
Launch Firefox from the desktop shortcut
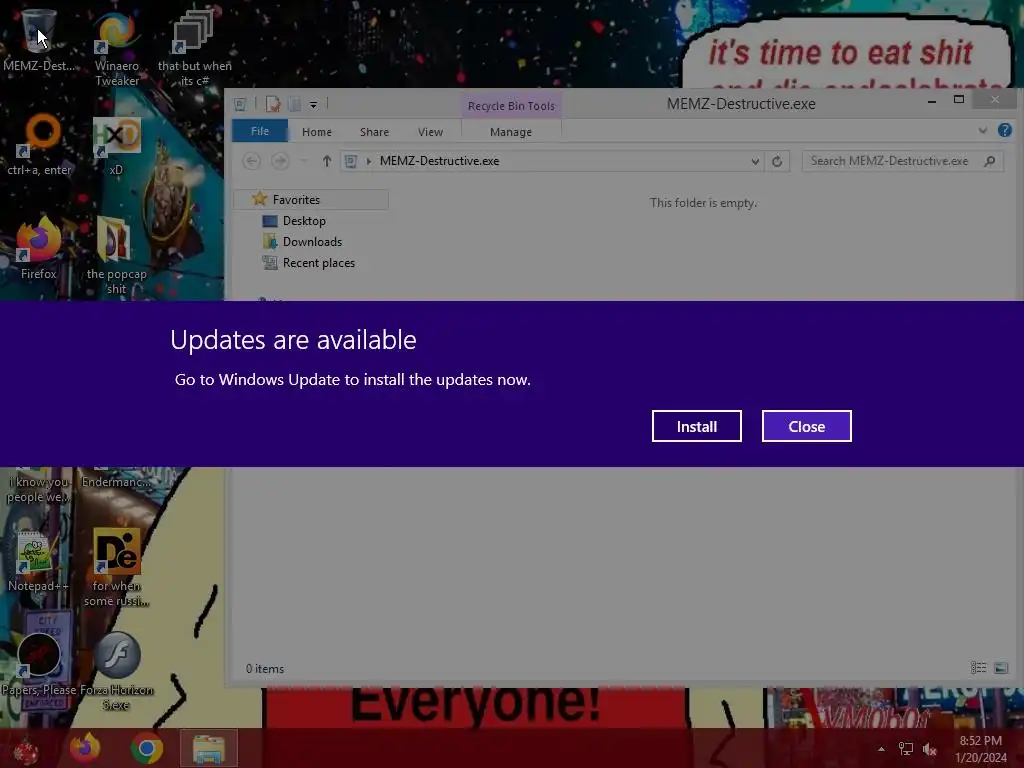coord(39,248)
